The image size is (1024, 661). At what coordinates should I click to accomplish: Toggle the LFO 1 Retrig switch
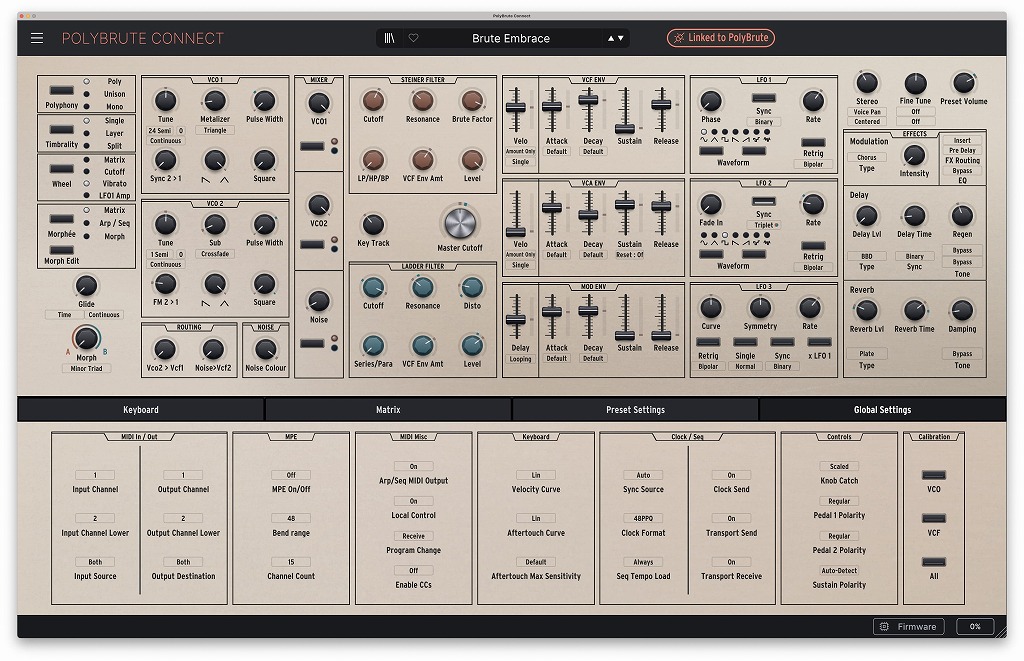point(813,142)
